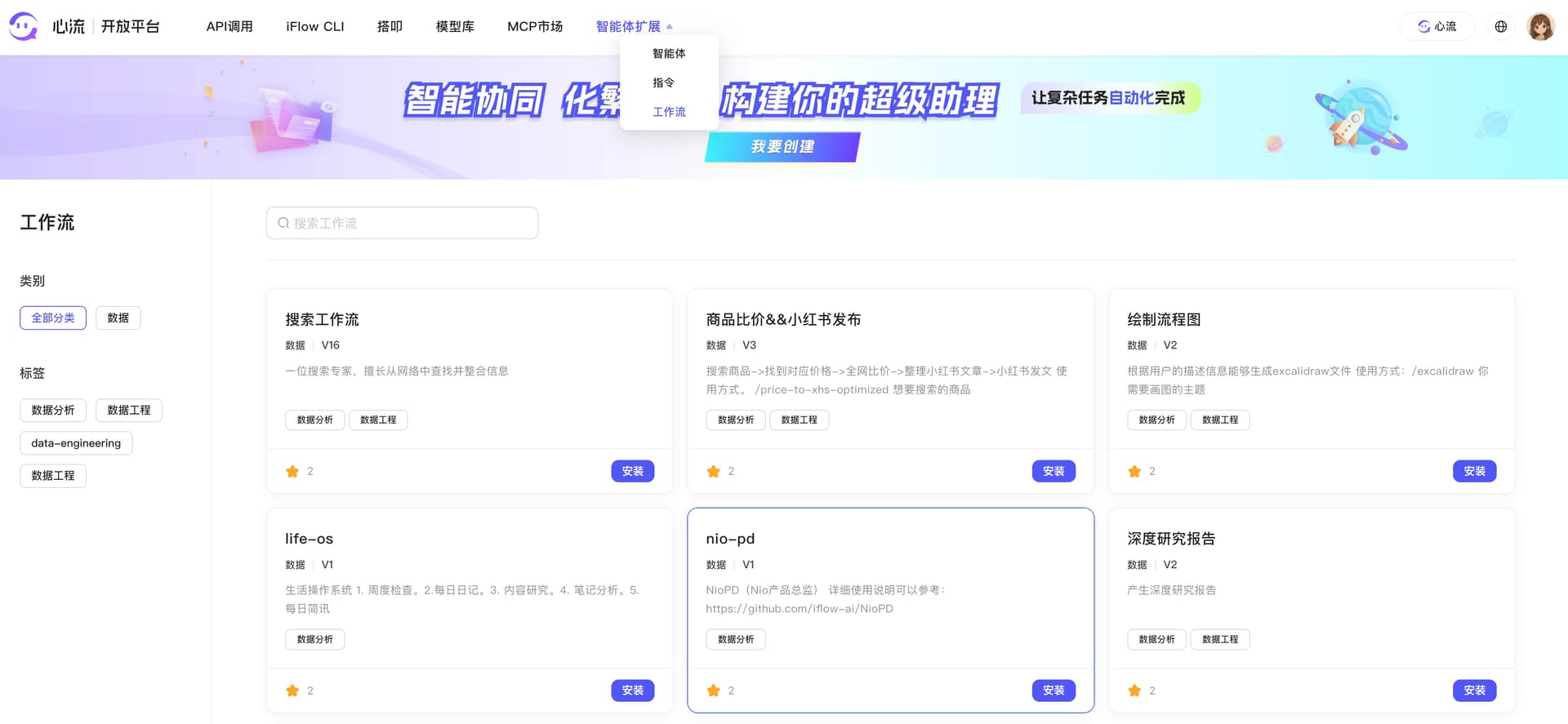Choose 指令 from the dropdown list

click(663, 82)
